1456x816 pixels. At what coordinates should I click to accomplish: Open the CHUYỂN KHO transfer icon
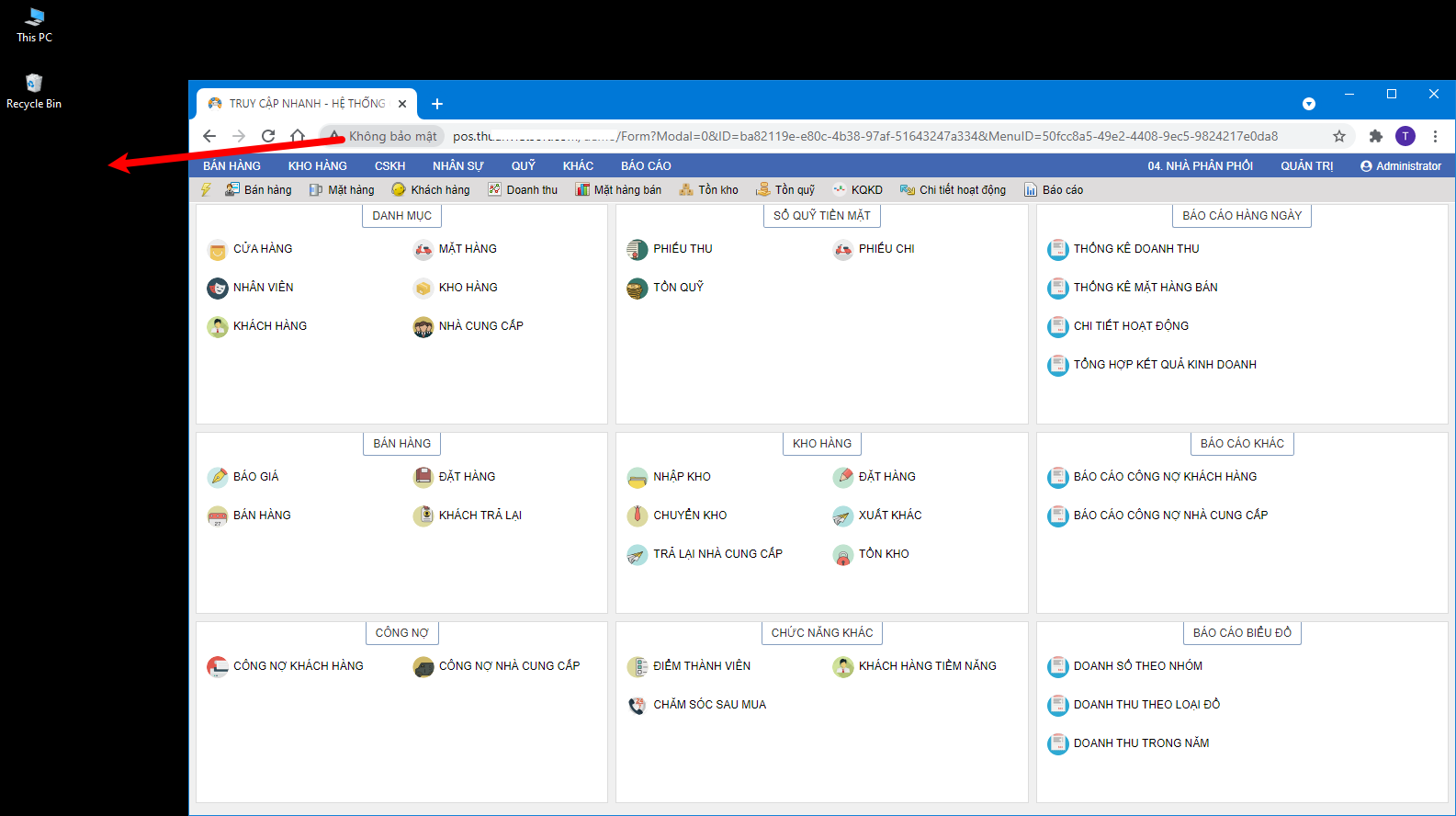point(638,516)
